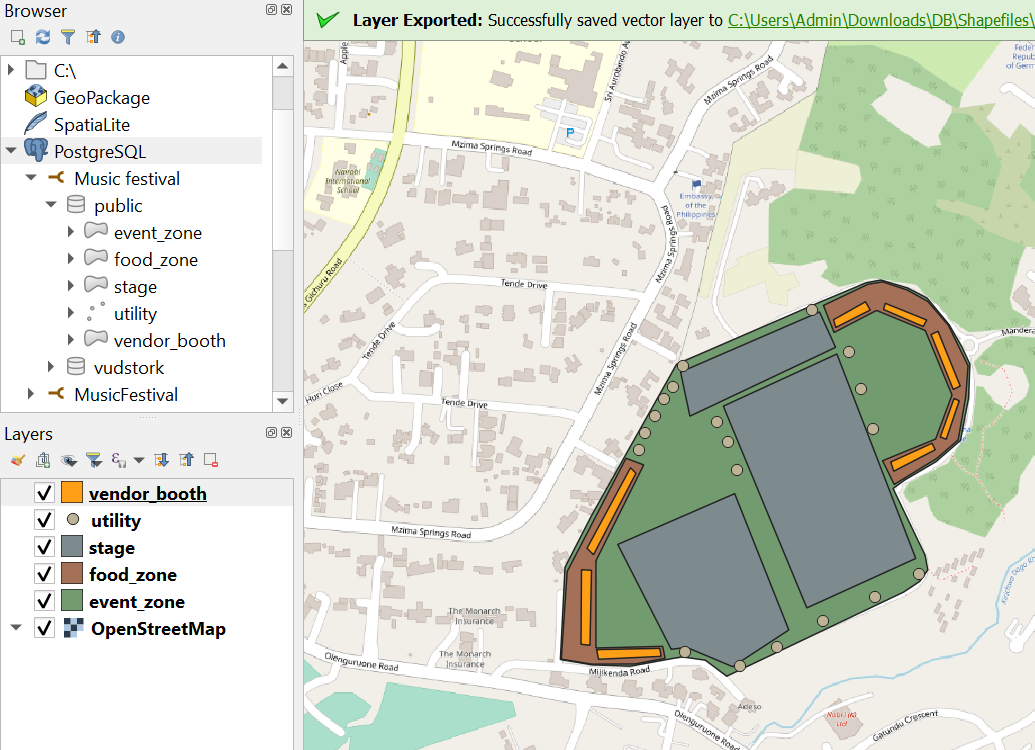This screenshot has width=1035, height=750.
Task: Hide the stage layer
Action: (42, 547)
